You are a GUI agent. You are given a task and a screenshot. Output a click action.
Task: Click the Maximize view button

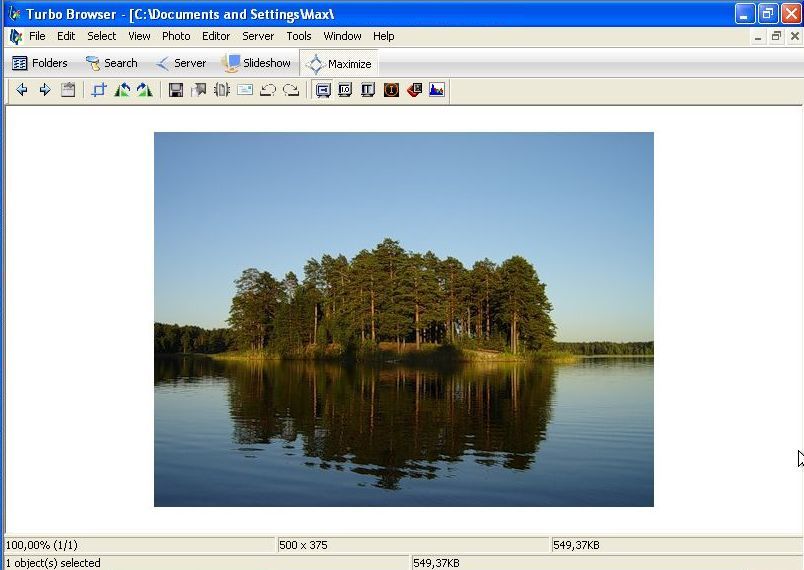[x=339, y=64]
